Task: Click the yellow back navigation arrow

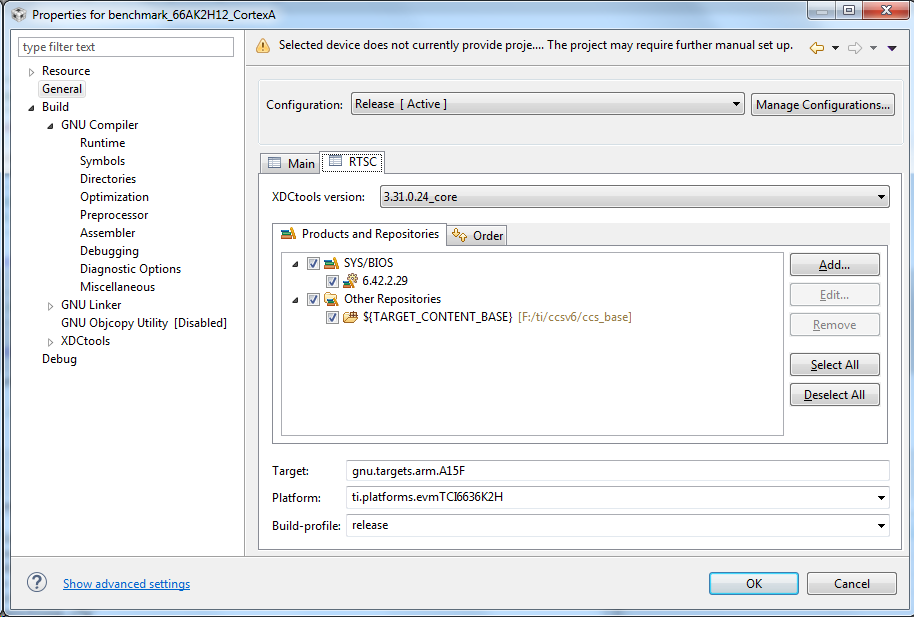Action: pyautogui.click(x=817, y=48)
